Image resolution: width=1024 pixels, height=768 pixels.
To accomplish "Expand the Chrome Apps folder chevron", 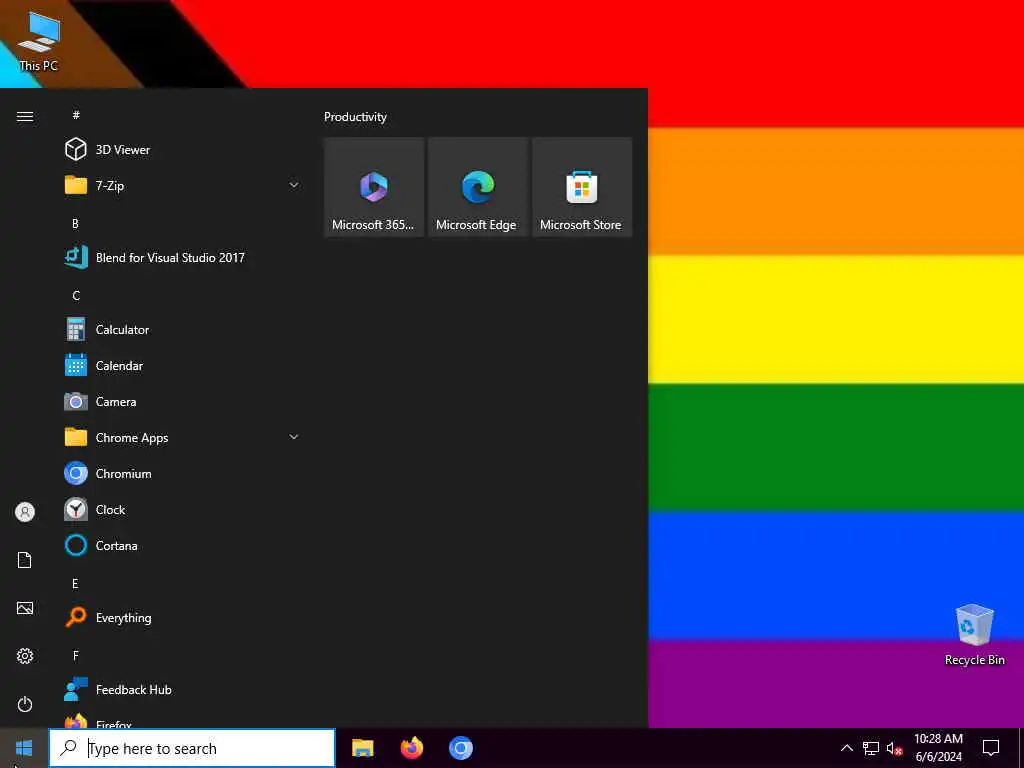I will pos(294,437).
